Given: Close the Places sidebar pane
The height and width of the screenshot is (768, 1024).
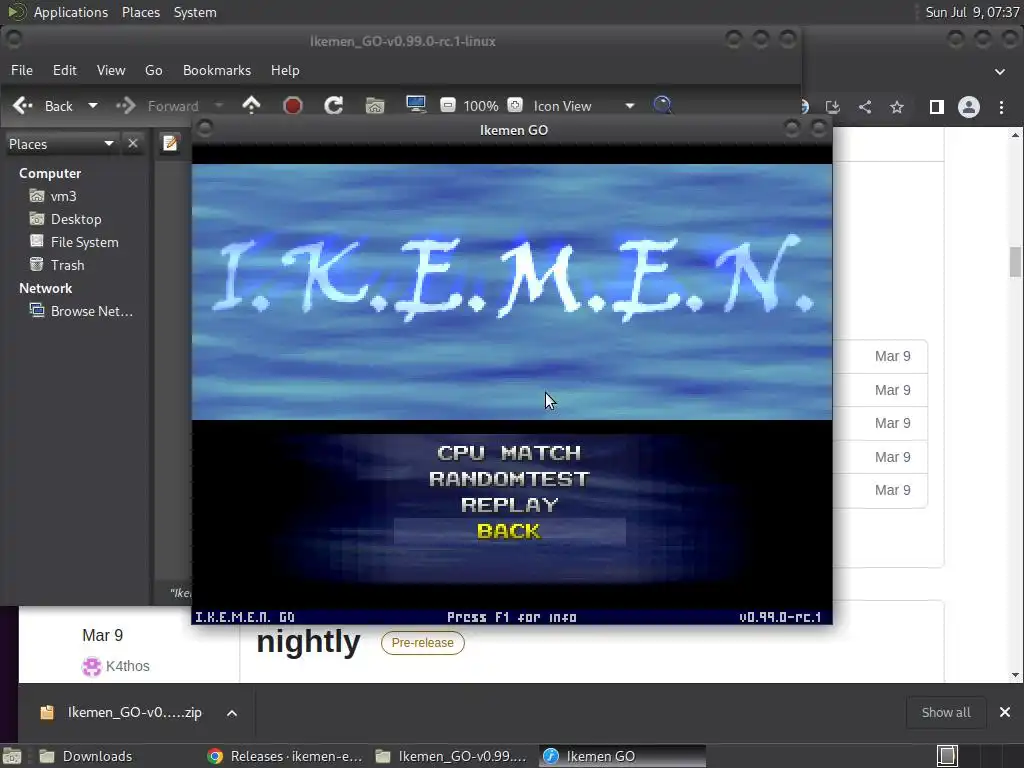Looking at the screenshot, I should point(133,143).
